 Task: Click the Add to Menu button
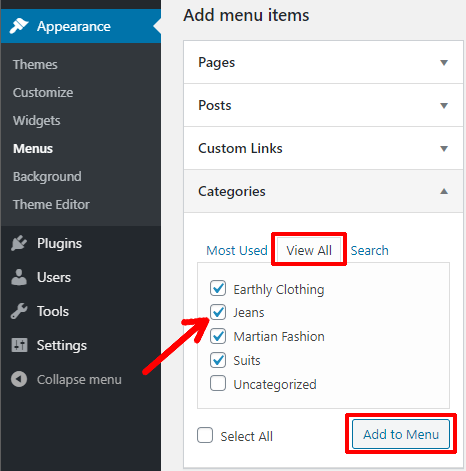point(401,434)
